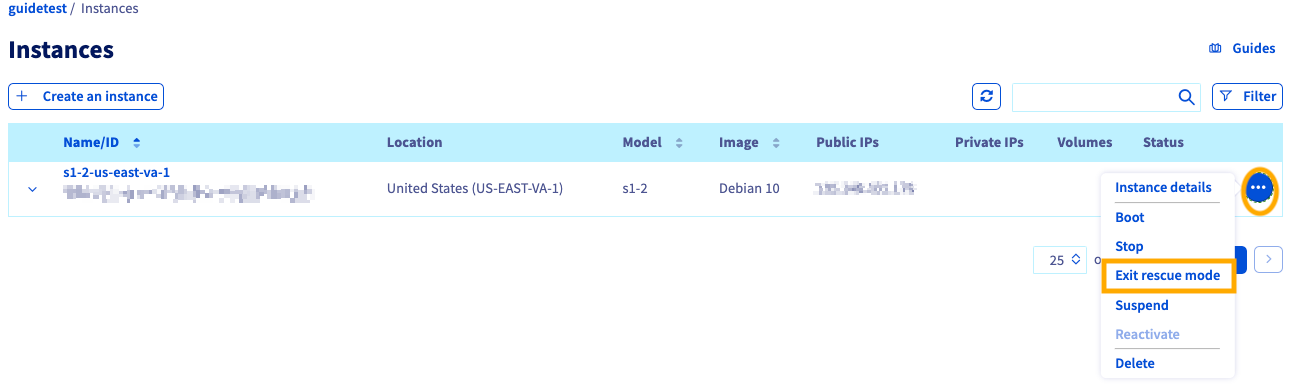
Task: Choose Delete in the actions menu
Action: tap(1135, 363)
